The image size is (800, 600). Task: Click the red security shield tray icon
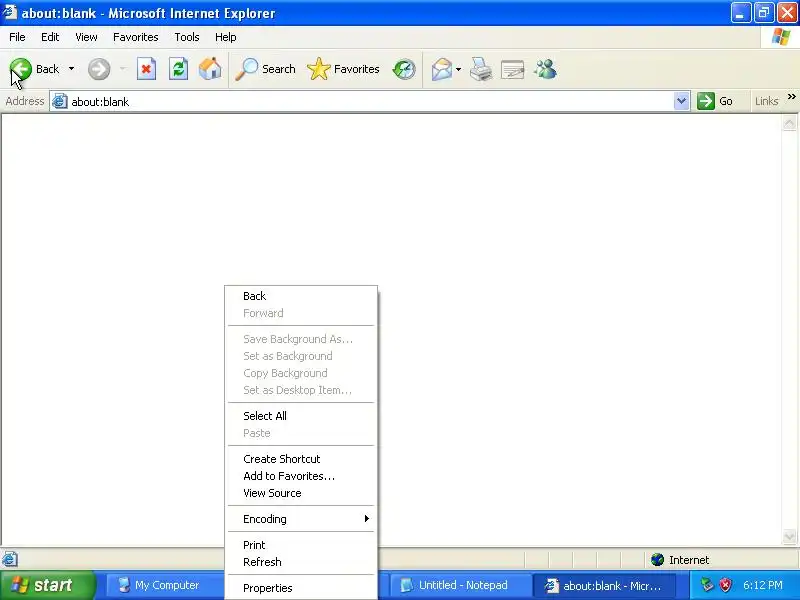point(725,585)
